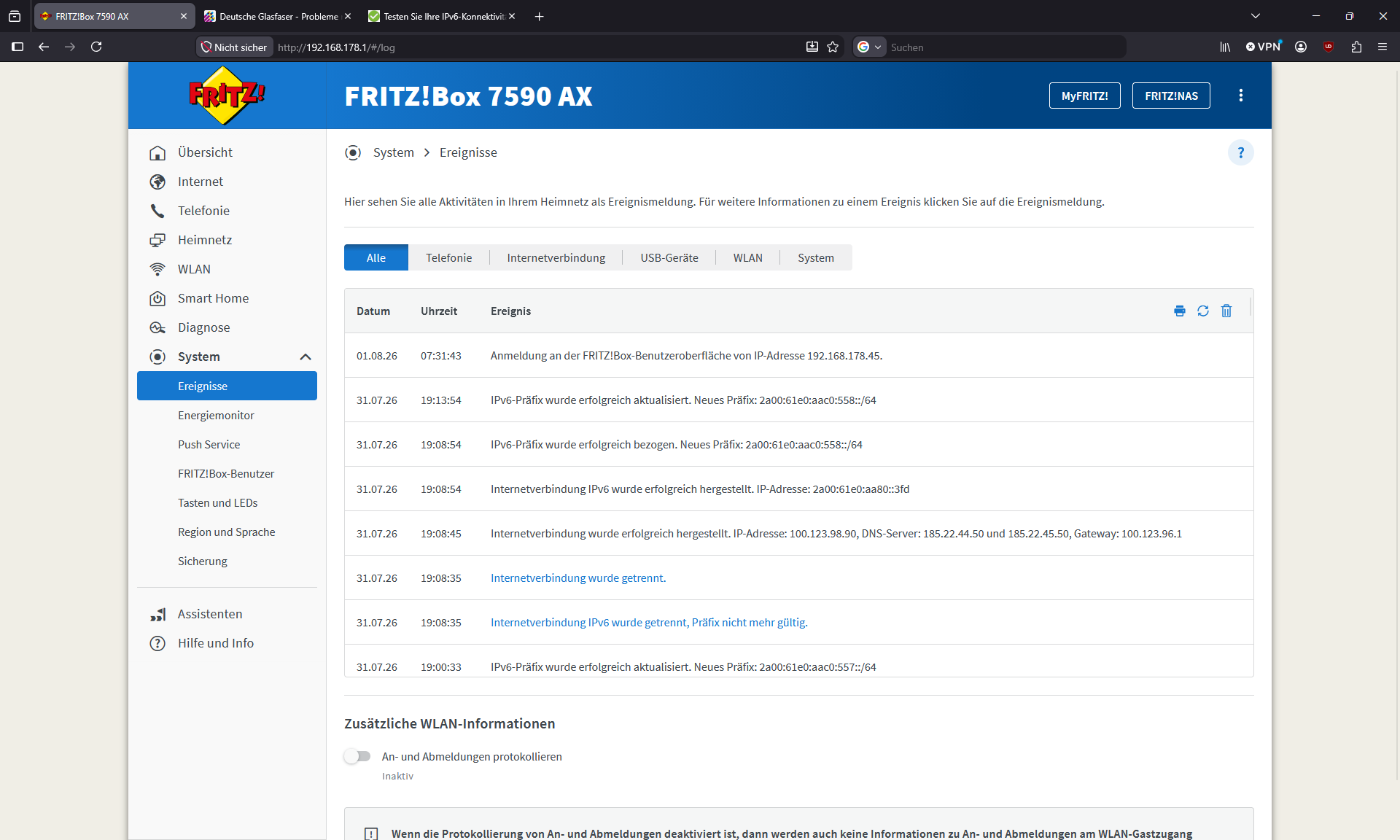This screenshot has height=840, width=1400.
Task: Switch to the Internetverbindung tab
Action: click(x=556, y=257)
